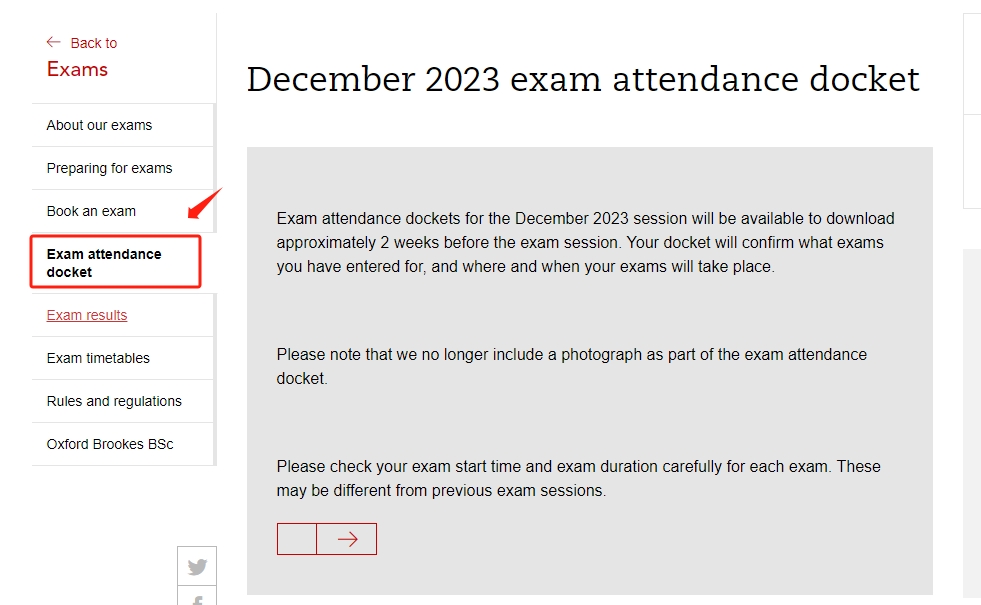The image size is (981, 605).
Task: Select Preparing for exams in sidebar
Action: pyautogui.click(x=109, y=168)
